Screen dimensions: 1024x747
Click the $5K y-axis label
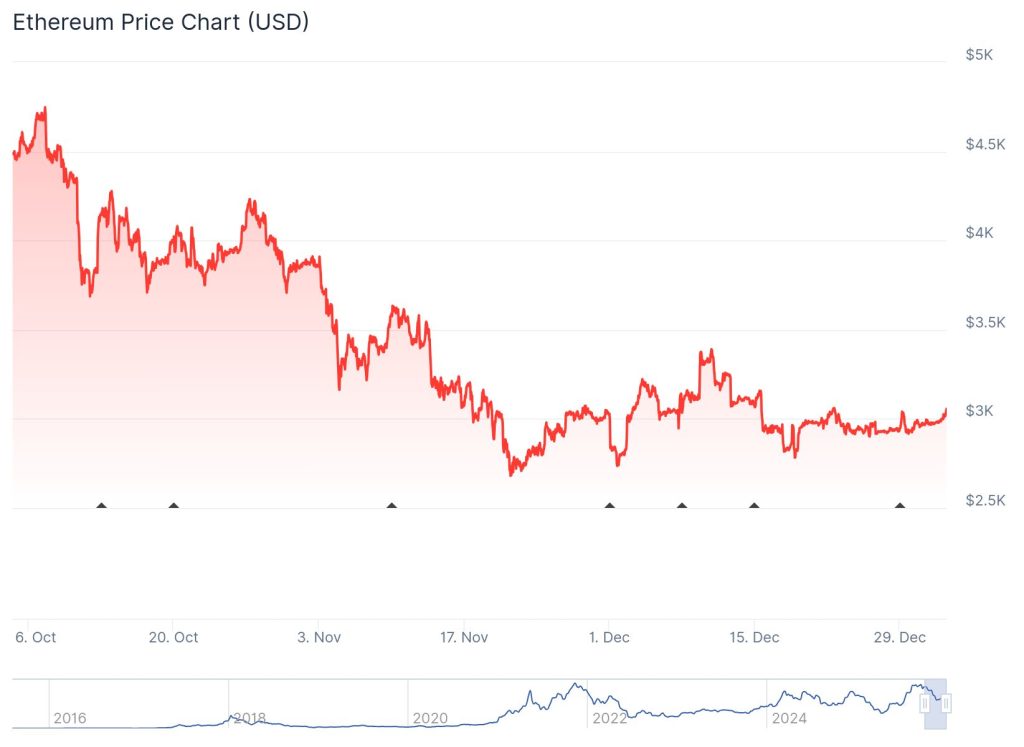pos(978,56)
